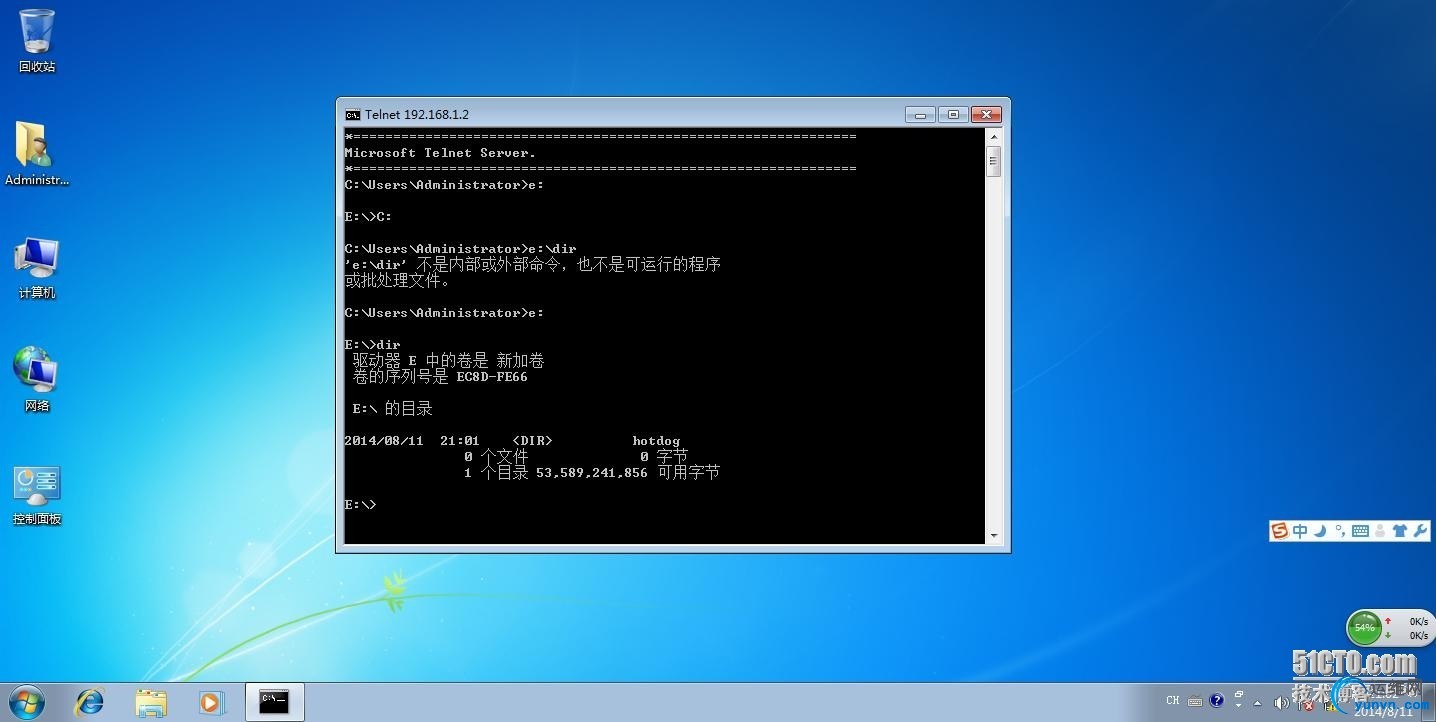Launch Windows Media Player from the taskbar

coord(211,702)
